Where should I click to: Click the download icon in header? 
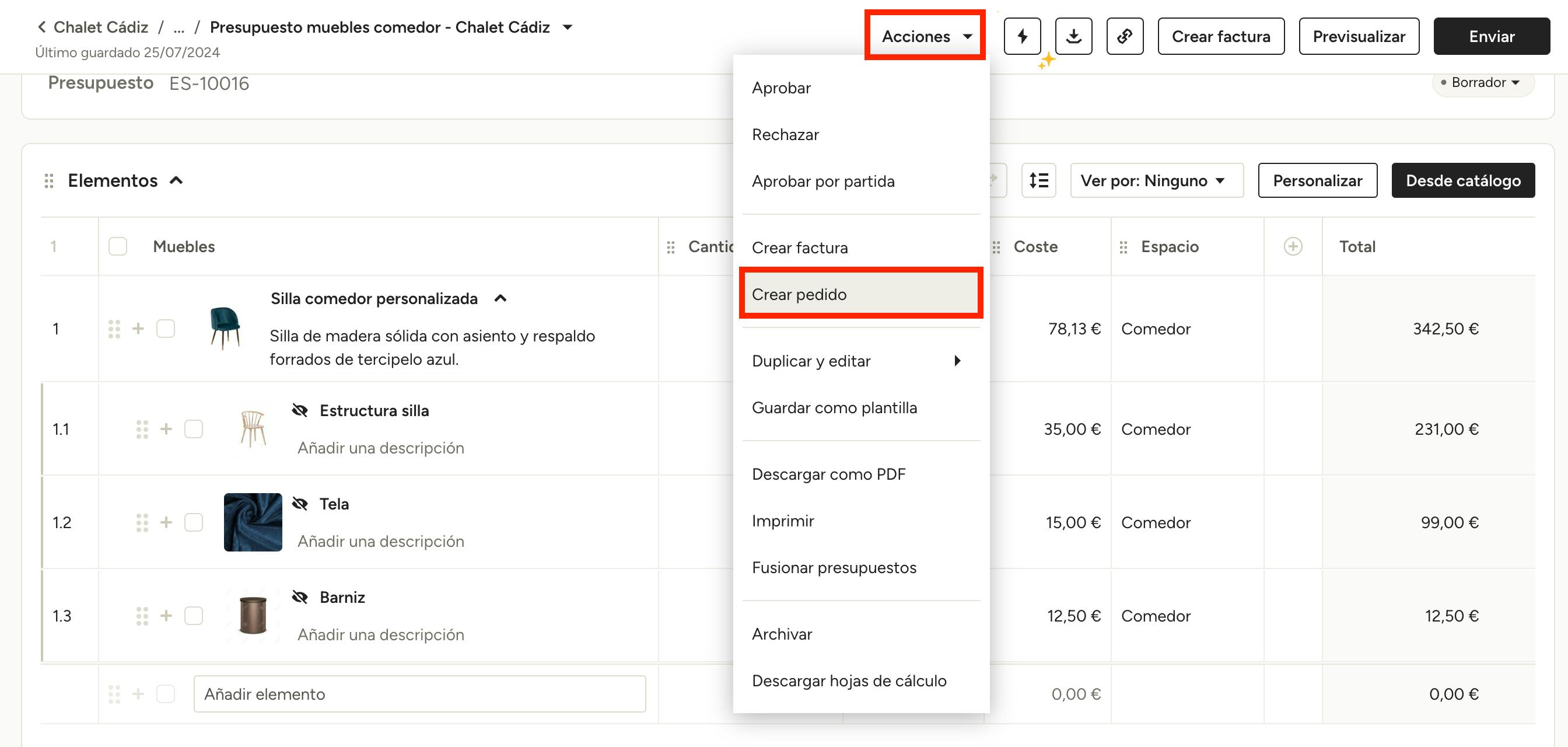tap(1073, 37)
